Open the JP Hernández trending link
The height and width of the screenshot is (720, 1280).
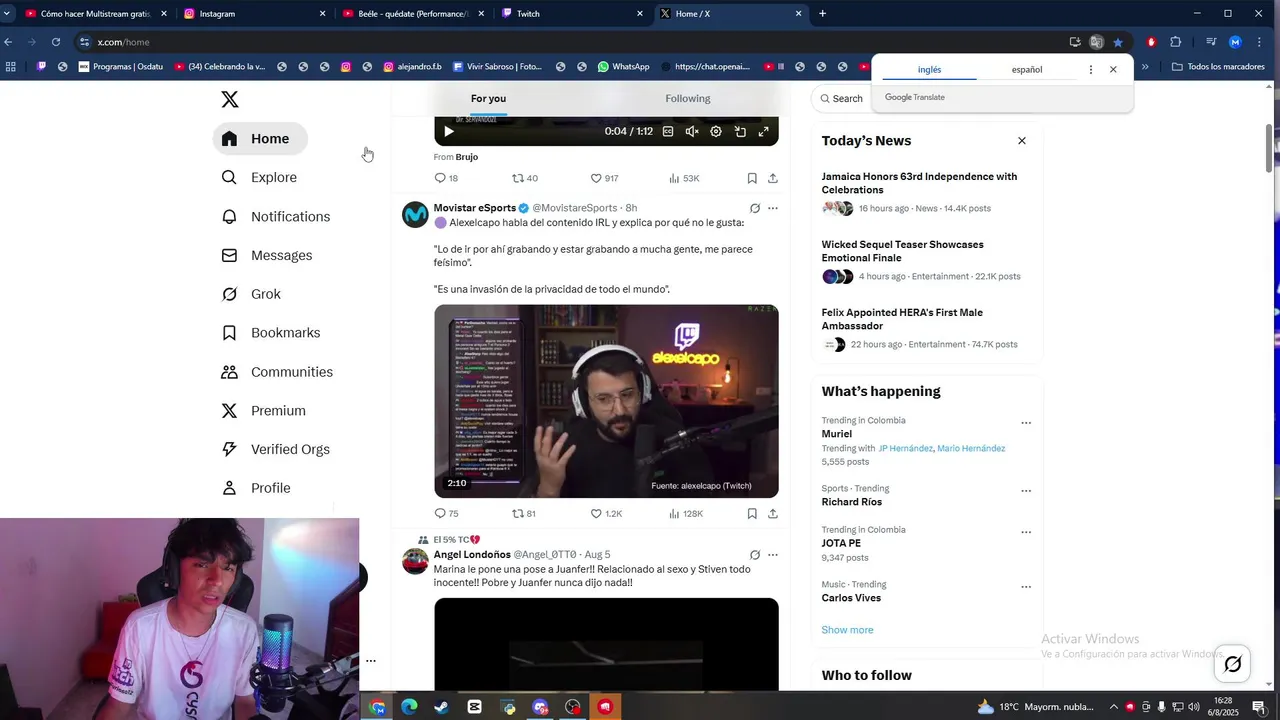(906, 449)
